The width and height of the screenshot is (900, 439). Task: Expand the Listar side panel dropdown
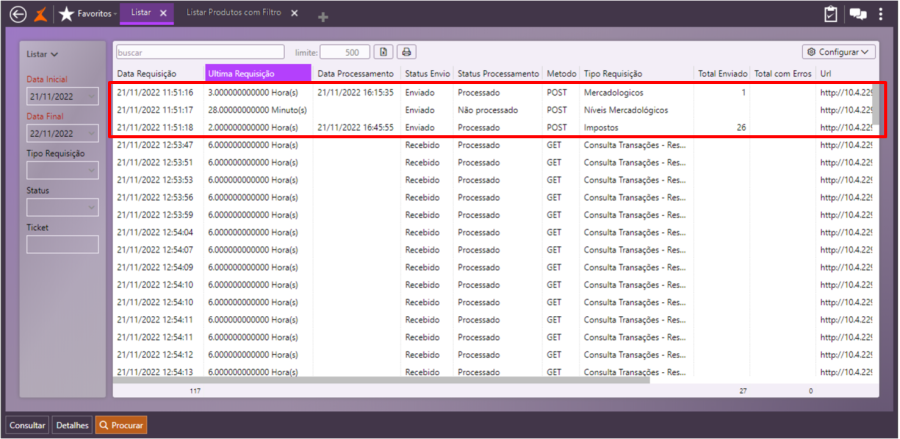42,55
